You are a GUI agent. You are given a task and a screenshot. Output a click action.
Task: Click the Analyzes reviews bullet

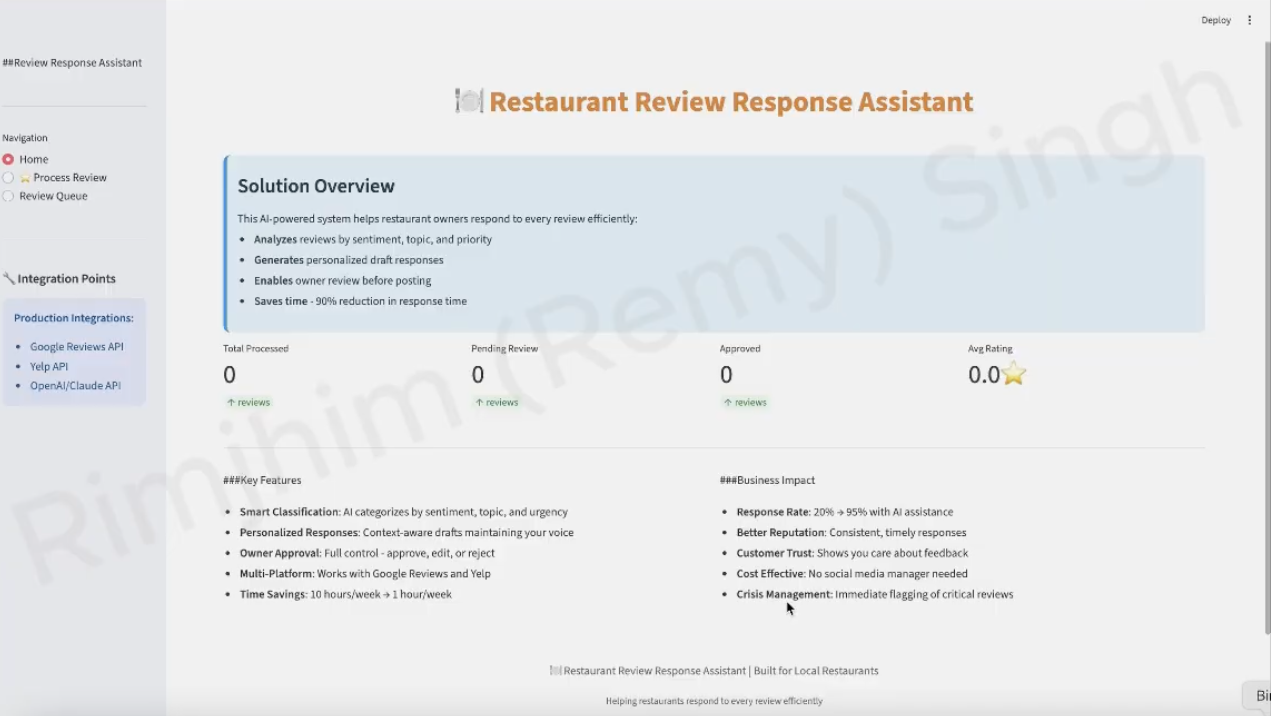pos(373,240)
